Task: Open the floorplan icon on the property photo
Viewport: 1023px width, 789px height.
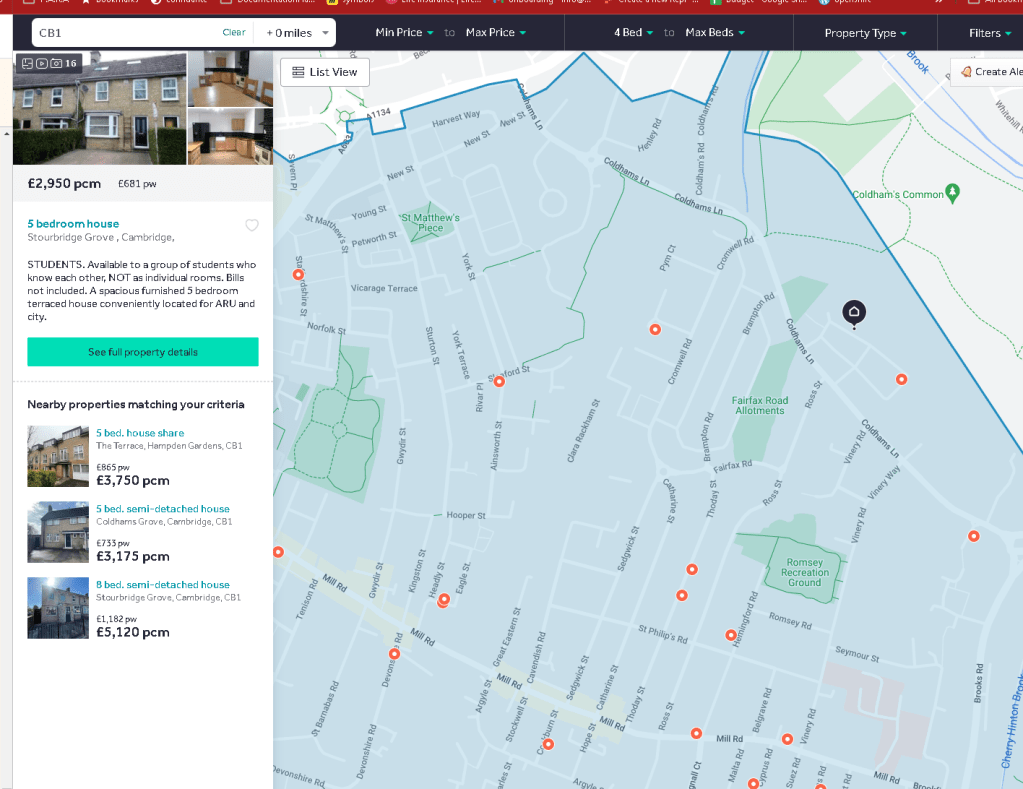Action: click(x=27, y=63)
